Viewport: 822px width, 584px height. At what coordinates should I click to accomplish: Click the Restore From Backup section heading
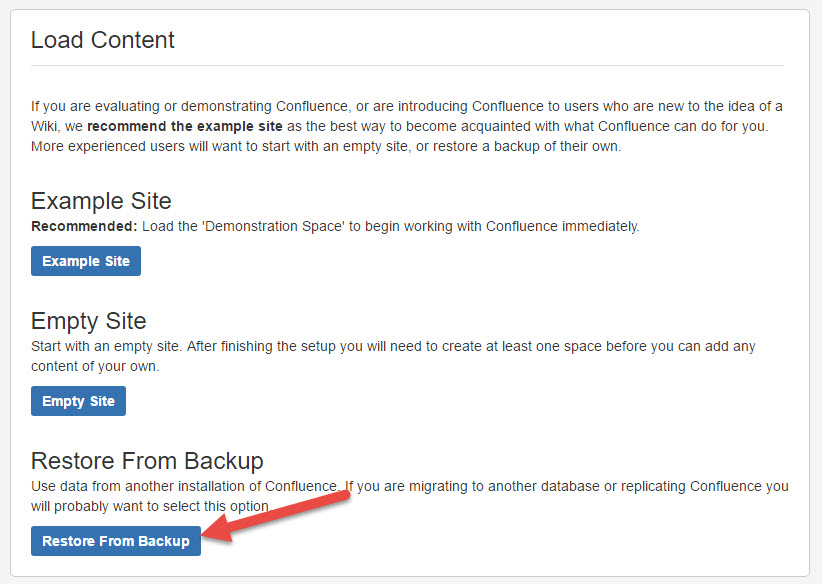click(x=147, y=461)
